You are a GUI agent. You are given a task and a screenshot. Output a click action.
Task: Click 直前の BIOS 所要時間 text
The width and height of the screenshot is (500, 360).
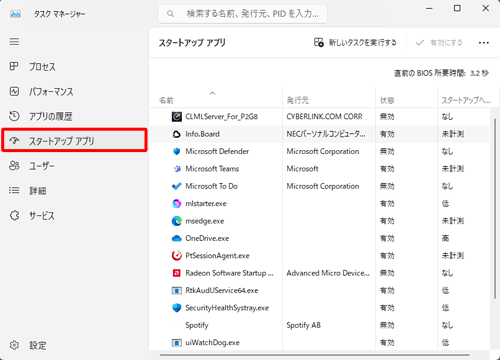(x=441, y=73)
